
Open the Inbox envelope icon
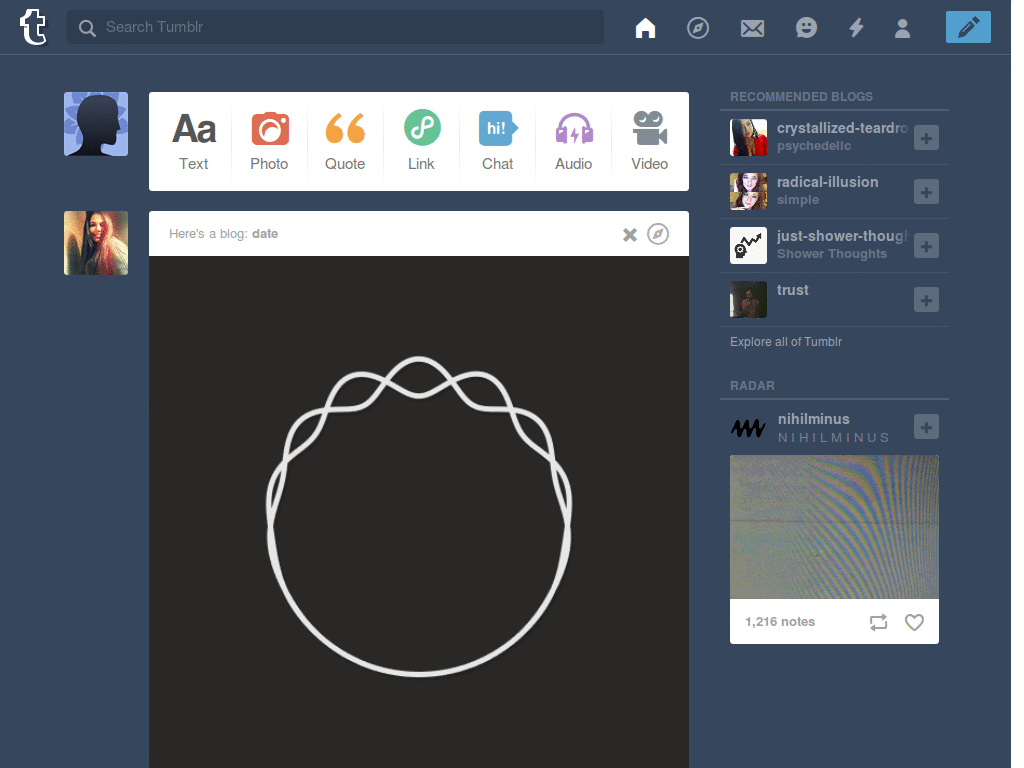point(752,28)
